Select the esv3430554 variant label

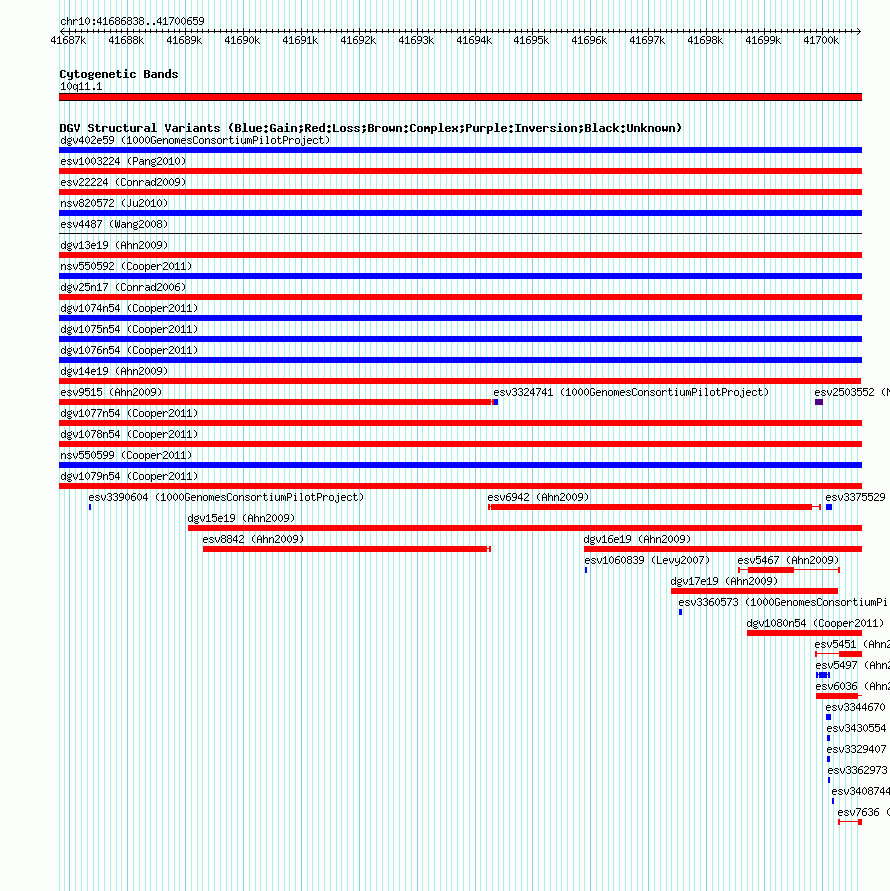click(x=856, y=729)
